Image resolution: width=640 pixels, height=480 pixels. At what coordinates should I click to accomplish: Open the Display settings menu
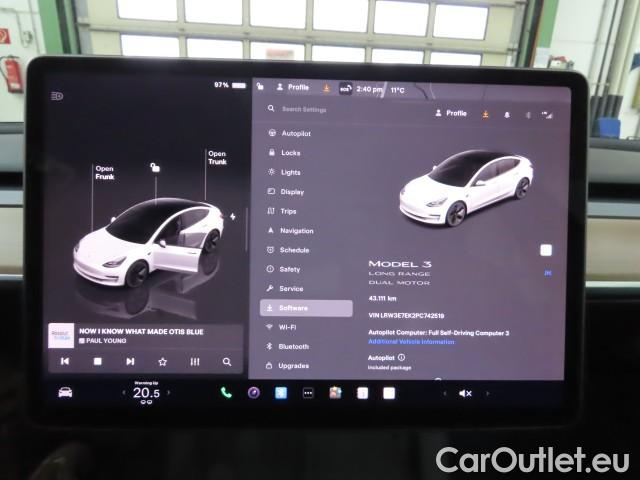coord(286,191)
